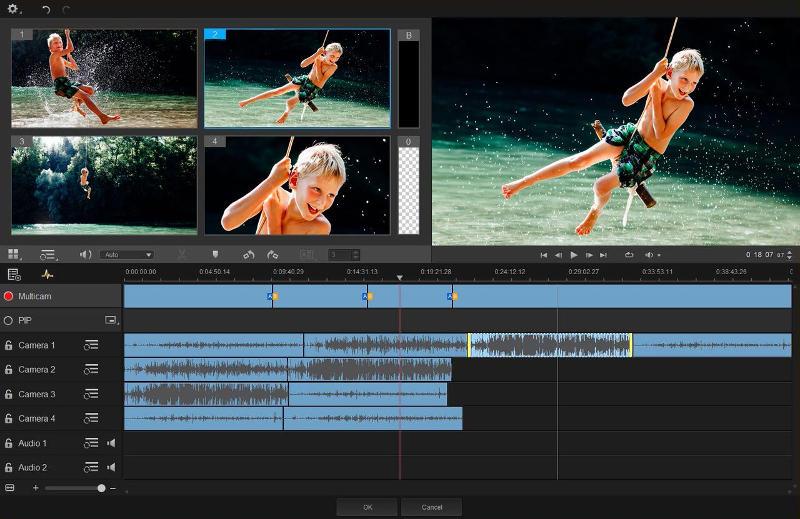The image size is (800, 519).
Task: Click the timeline zoom slider handle
Action: (x=102, y=488)
